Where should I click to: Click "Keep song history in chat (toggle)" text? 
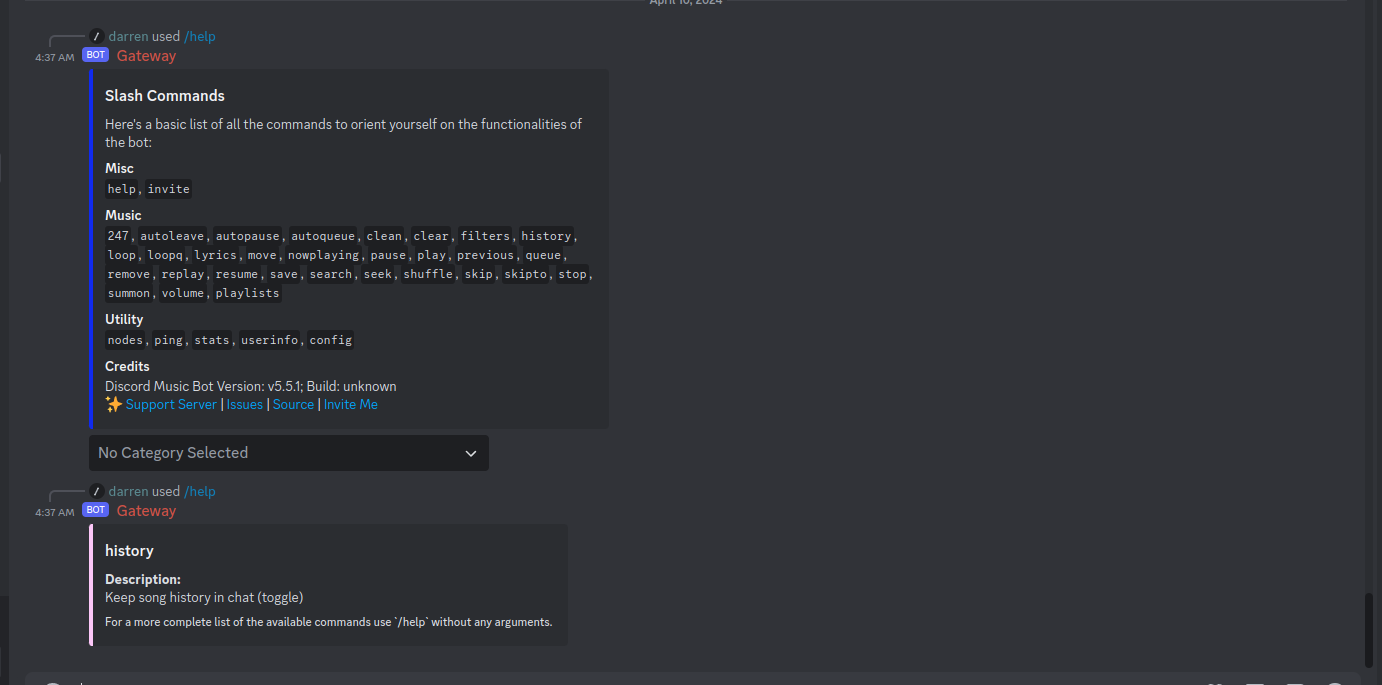(x=204, y=597)
